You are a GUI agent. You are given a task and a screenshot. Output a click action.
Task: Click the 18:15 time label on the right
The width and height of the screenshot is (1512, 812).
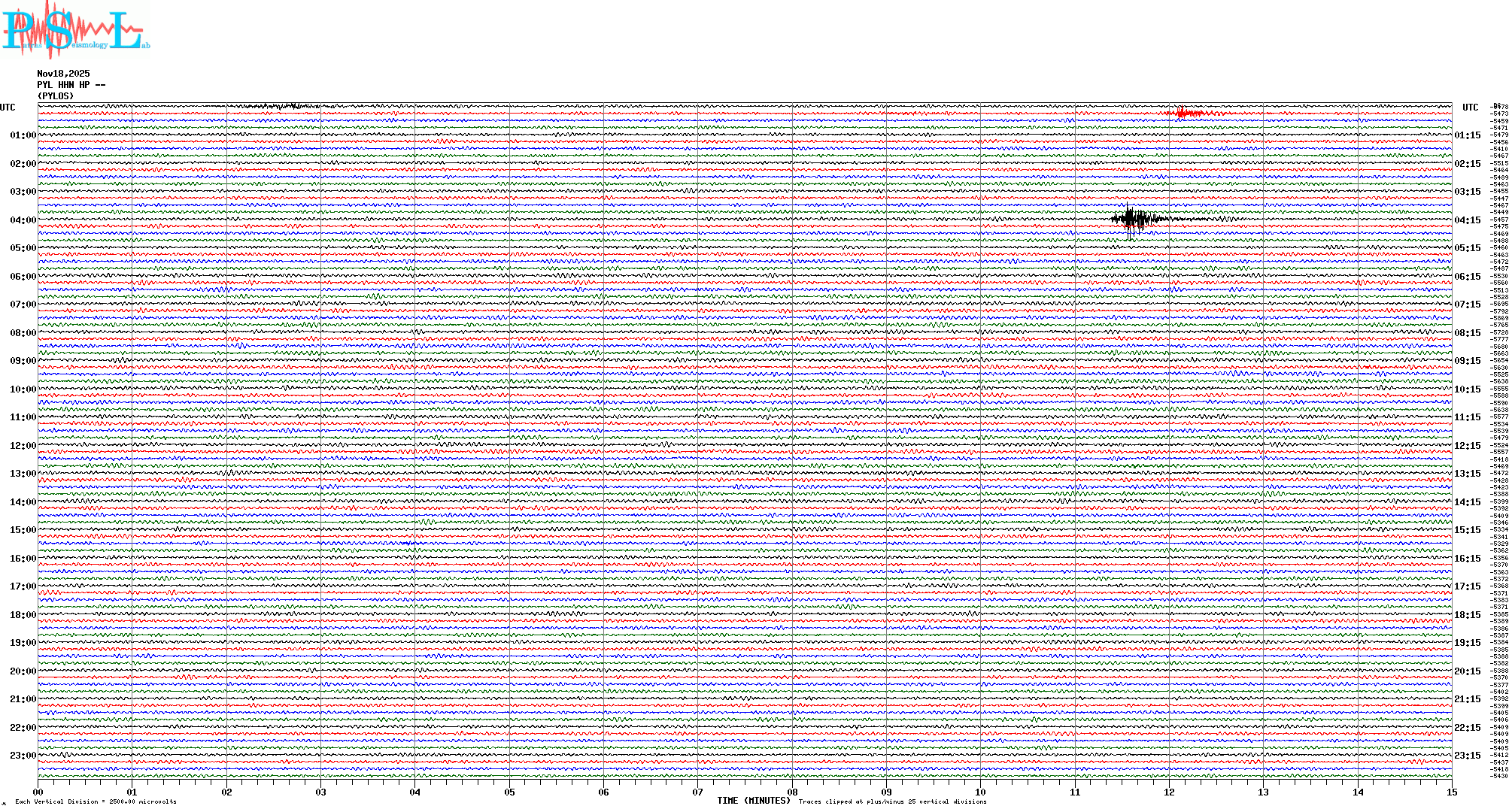coord(1467,615)
